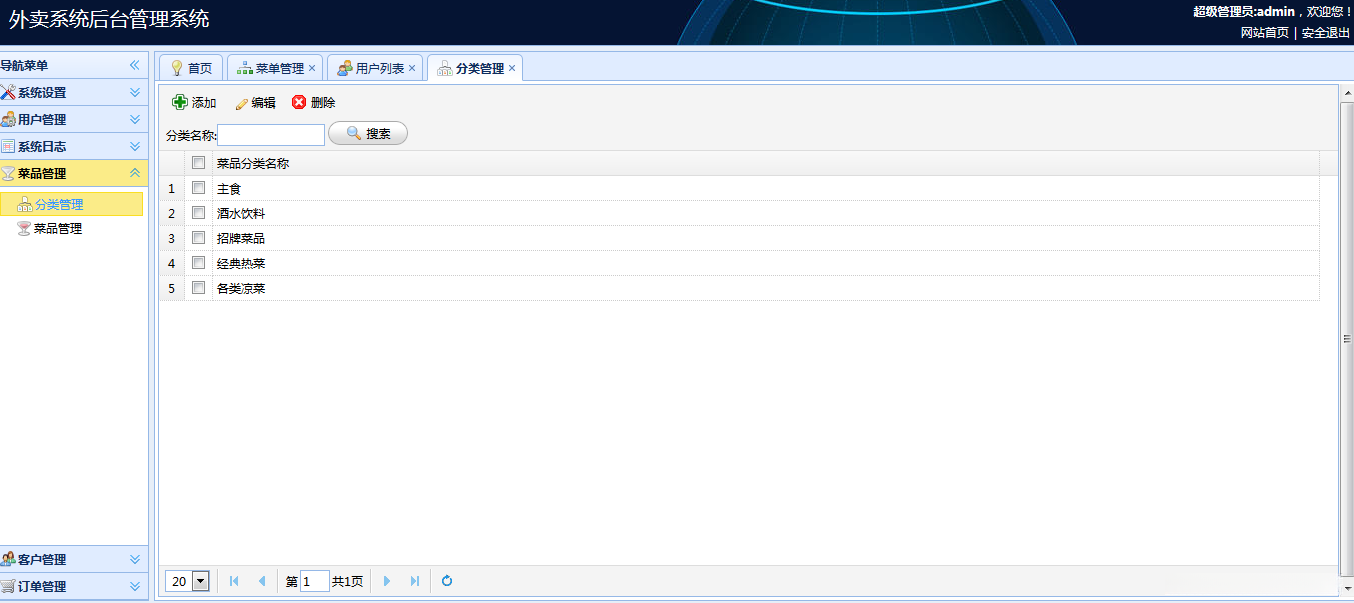Check the box for 主食 row
Viewport: 1354px width, 603px height.
click(198, 188)
